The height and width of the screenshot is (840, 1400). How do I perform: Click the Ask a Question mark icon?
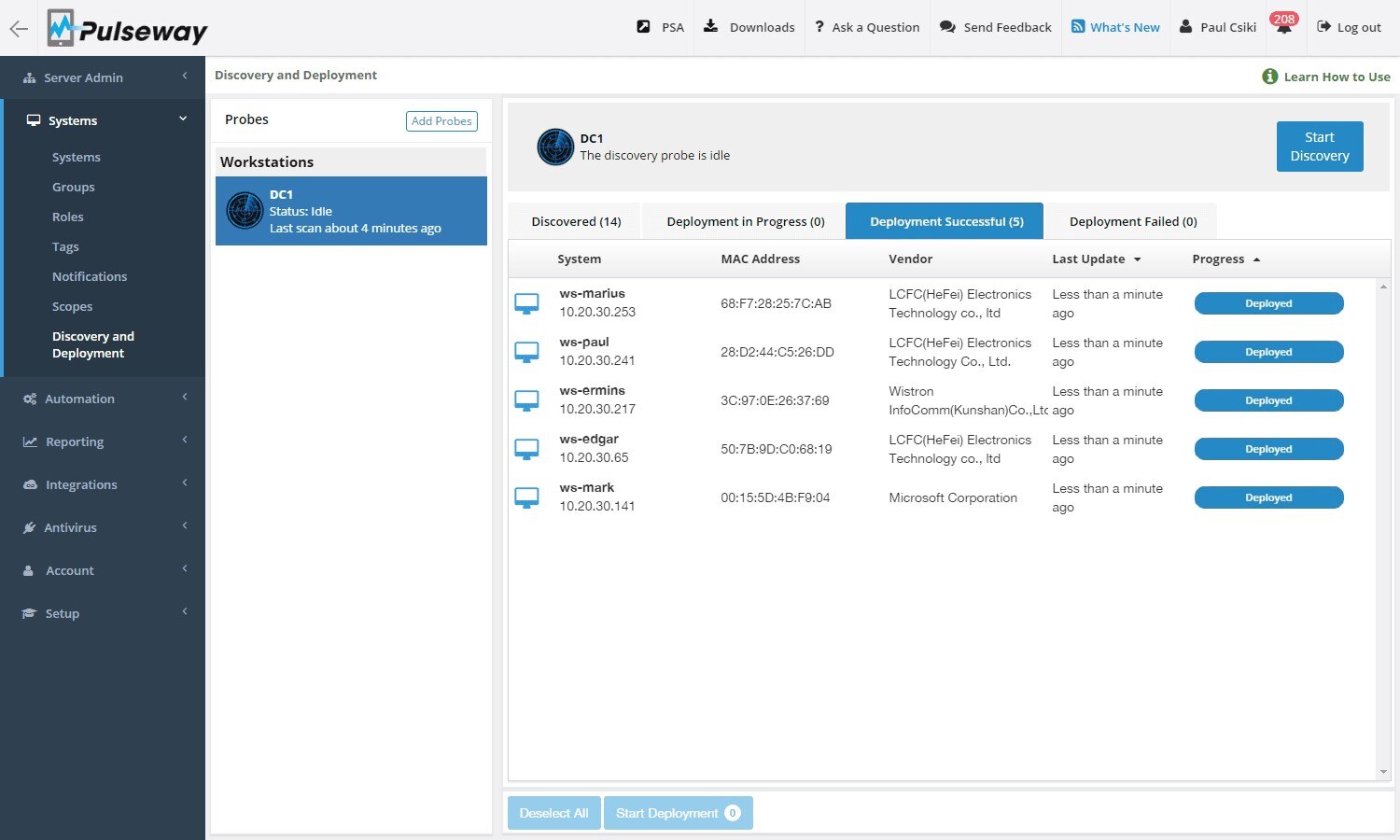coord(819,27)
